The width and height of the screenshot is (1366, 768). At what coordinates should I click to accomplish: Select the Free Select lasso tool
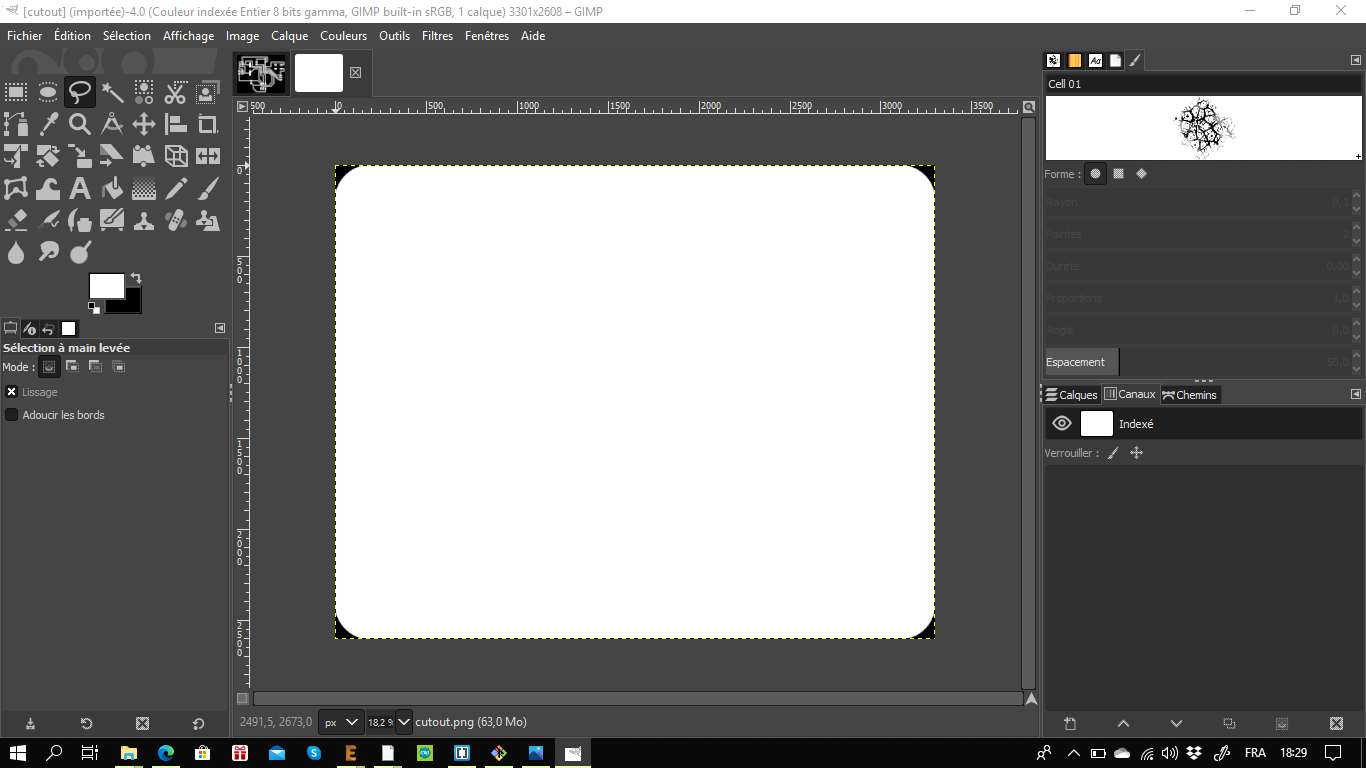[80, 93]
